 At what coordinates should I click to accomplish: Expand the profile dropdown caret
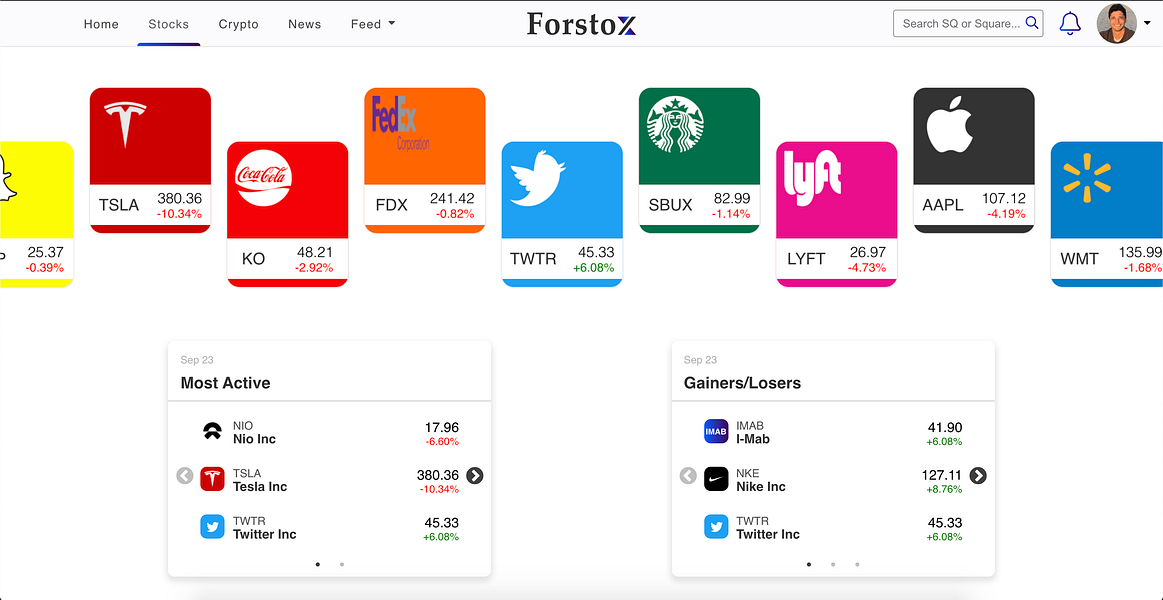click(1147, 24)
